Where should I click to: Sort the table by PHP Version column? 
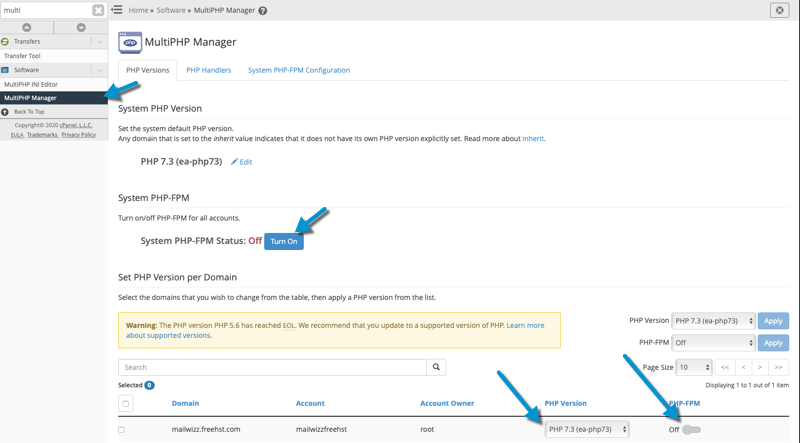(565, 403)
